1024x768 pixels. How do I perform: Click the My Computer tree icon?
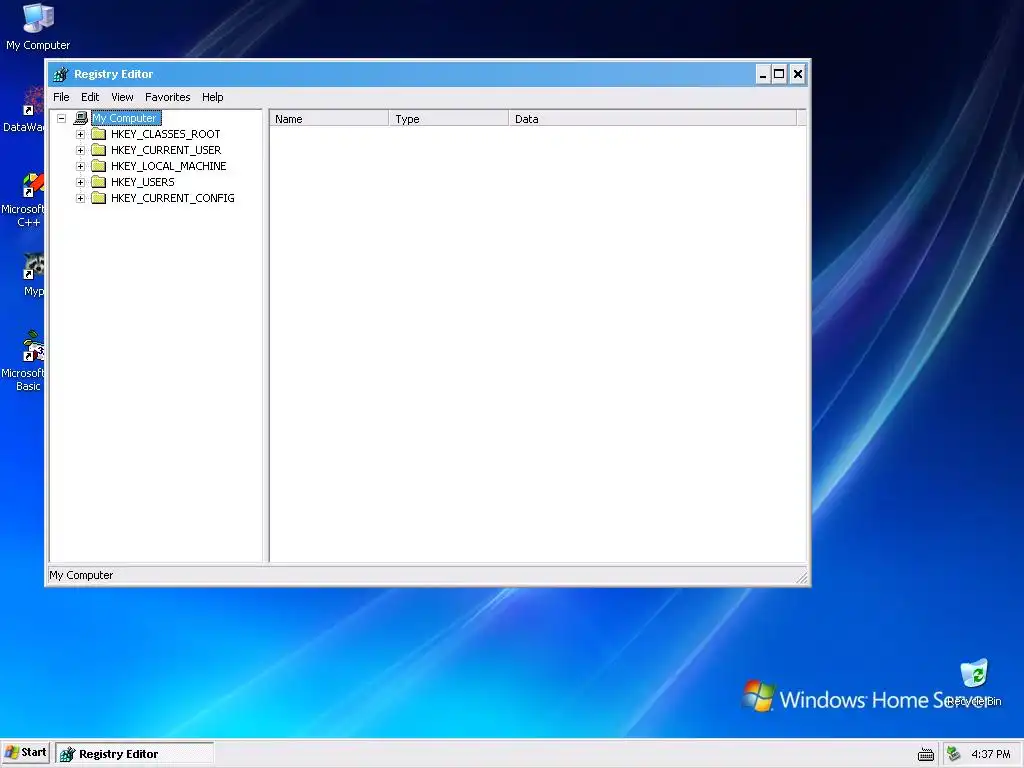80,118
